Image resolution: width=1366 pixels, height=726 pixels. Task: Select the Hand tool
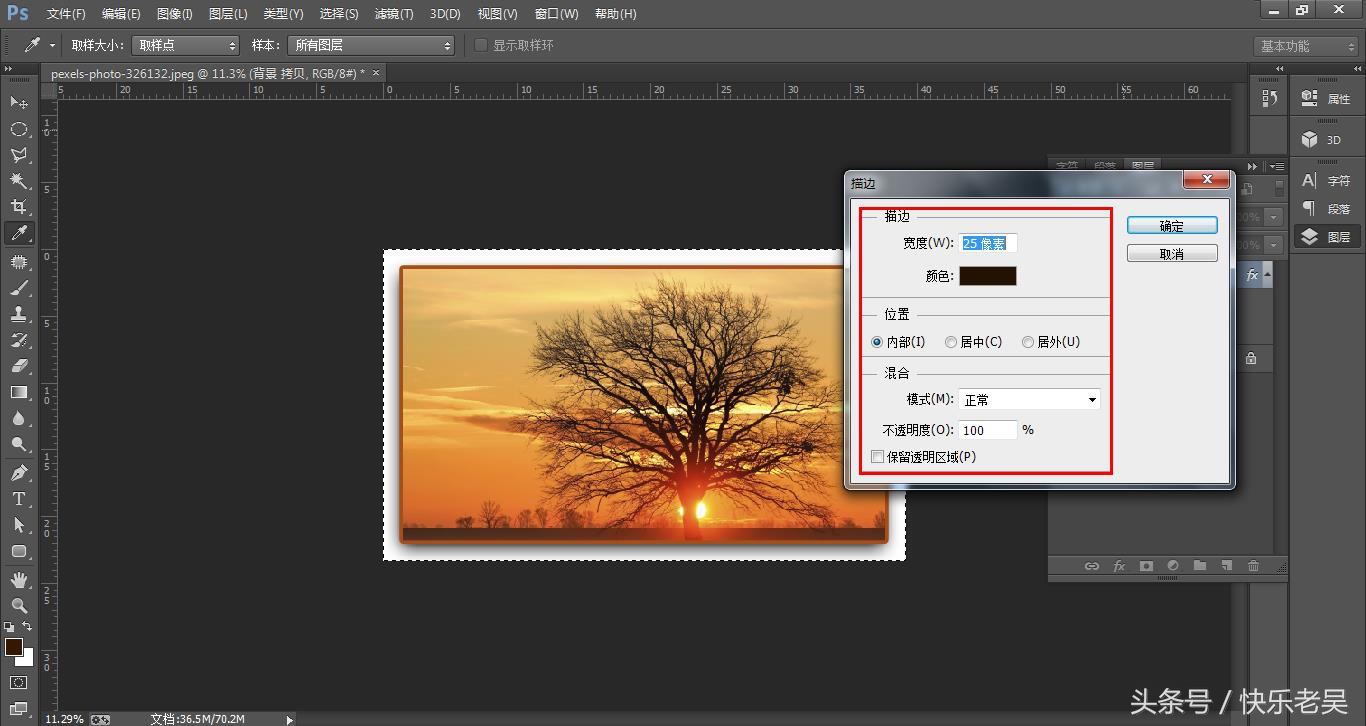(x=18, y=580)
